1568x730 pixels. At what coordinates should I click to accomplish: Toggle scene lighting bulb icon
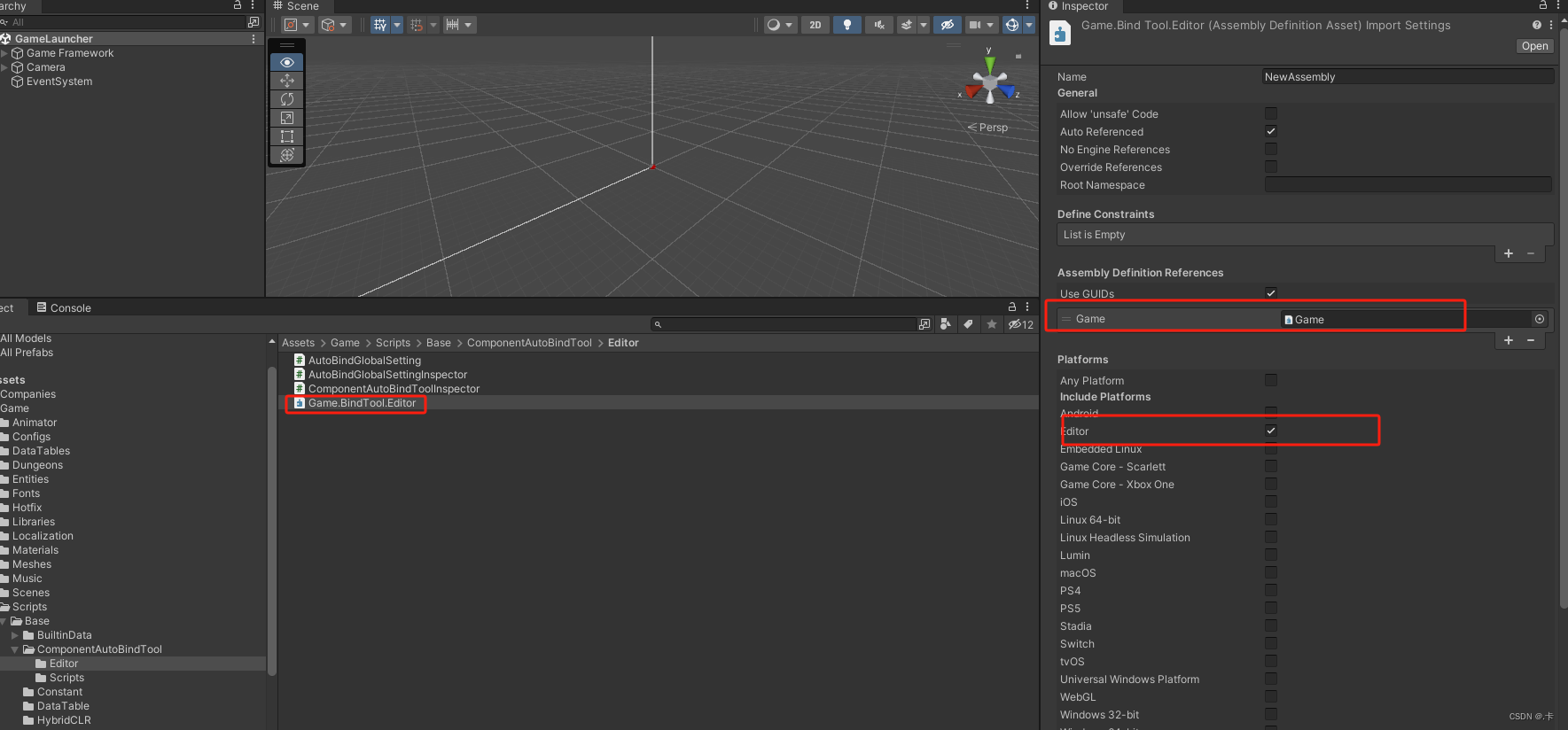point(847,25)
